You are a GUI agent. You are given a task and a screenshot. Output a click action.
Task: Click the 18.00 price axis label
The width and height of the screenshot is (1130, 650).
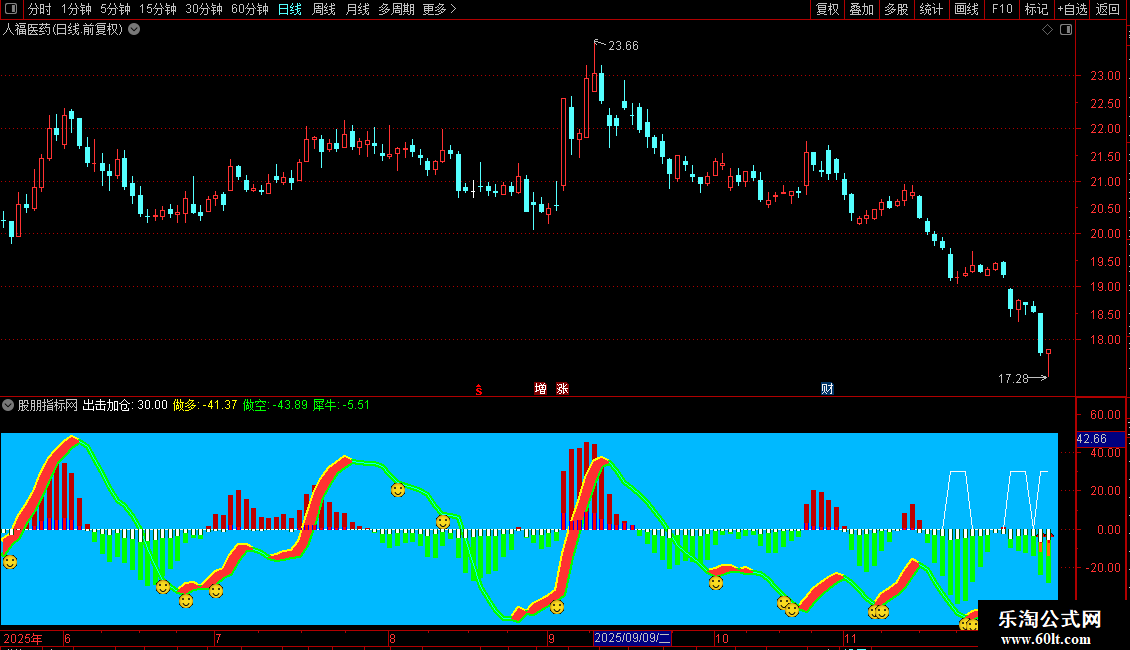click(1105, 340)
